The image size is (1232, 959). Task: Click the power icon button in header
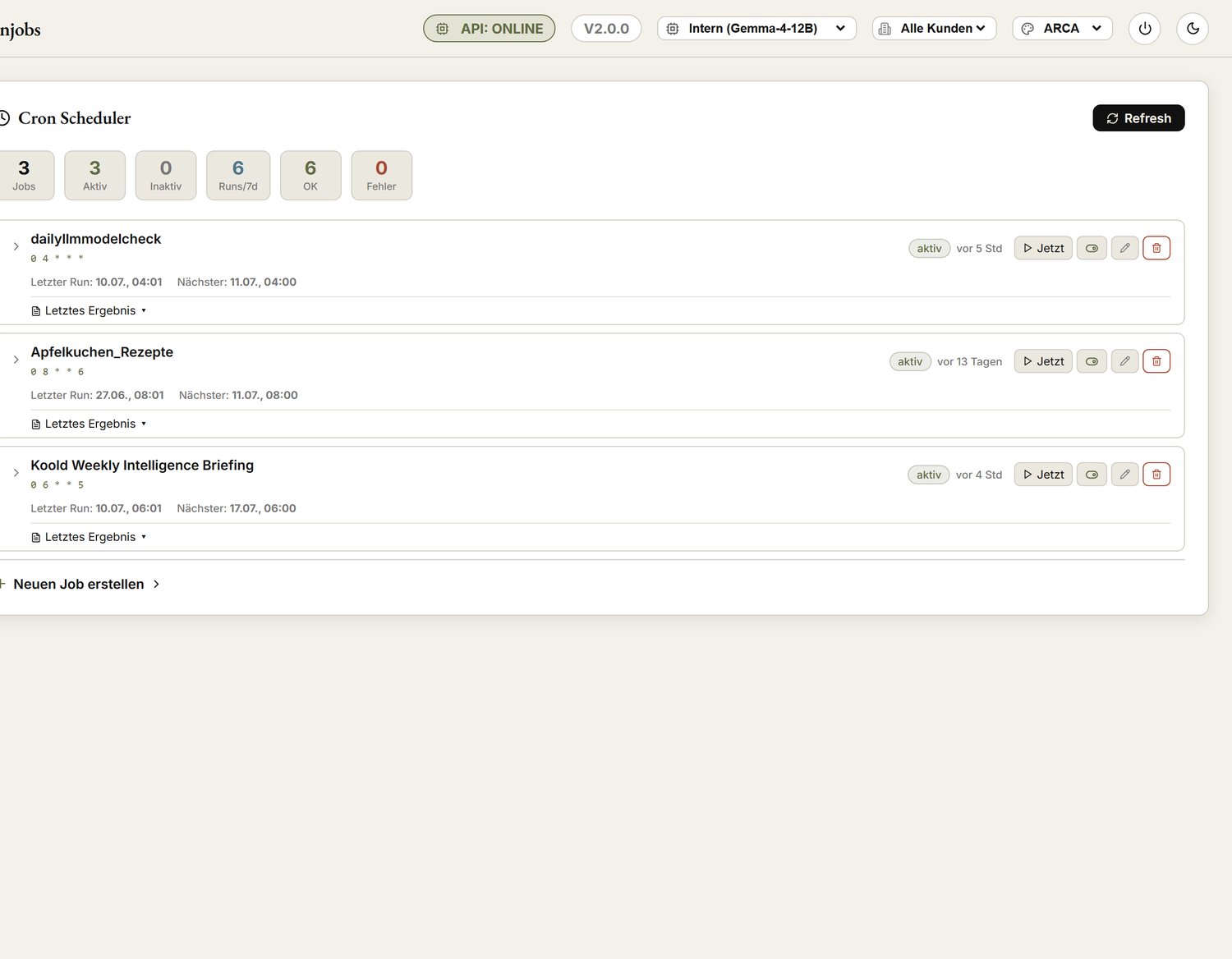click(x=1144, y=29)
